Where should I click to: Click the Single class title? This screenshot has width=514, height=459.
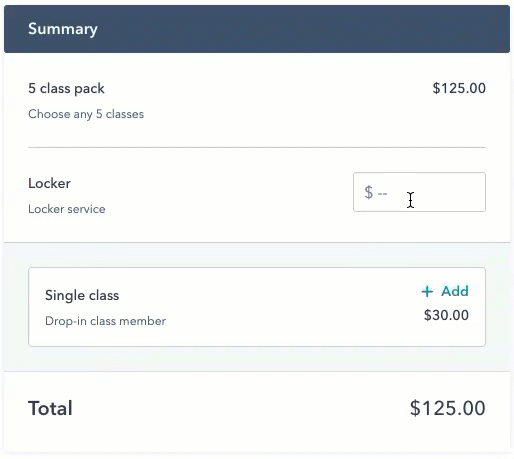point(82,295)
